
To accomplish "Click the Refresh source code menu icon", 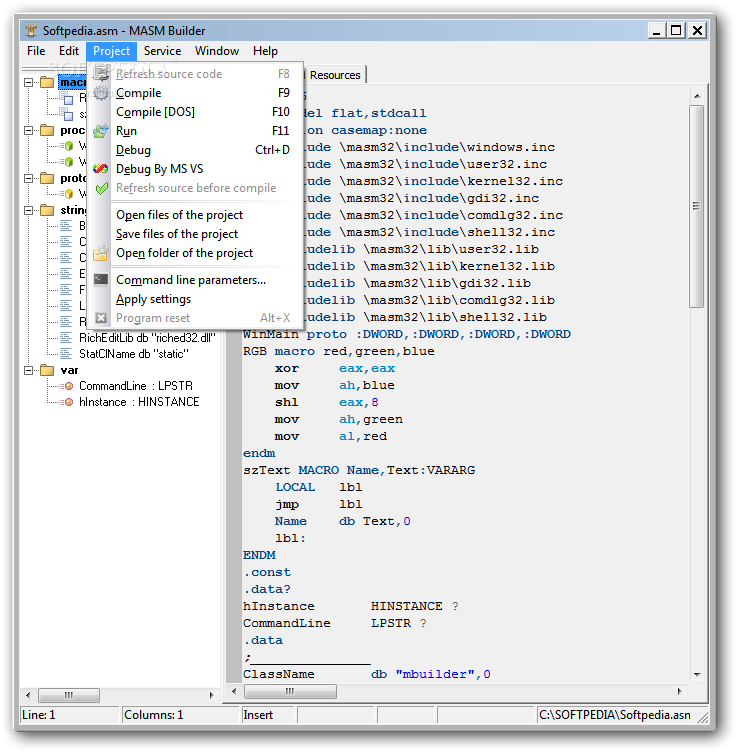I will (101, 74).
